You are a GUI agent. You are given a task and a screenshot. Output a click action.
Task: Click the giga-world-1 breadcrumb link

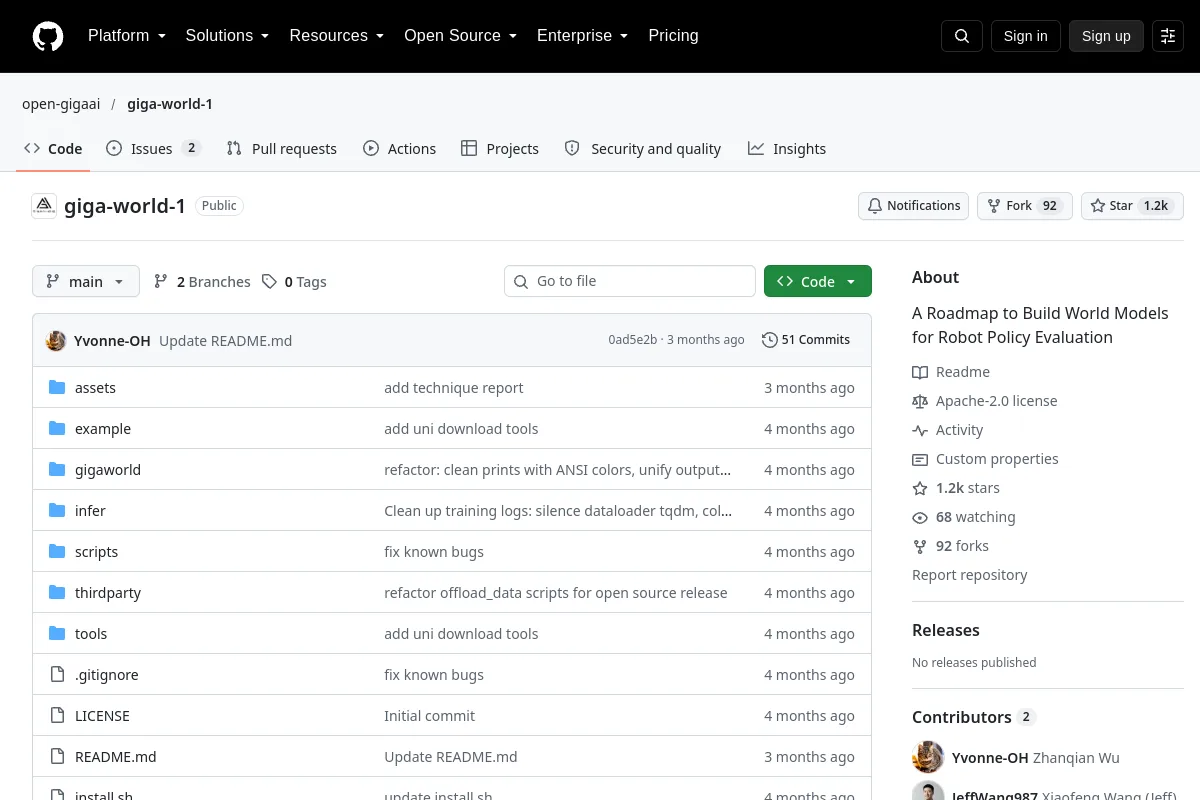tap(170, 104)
